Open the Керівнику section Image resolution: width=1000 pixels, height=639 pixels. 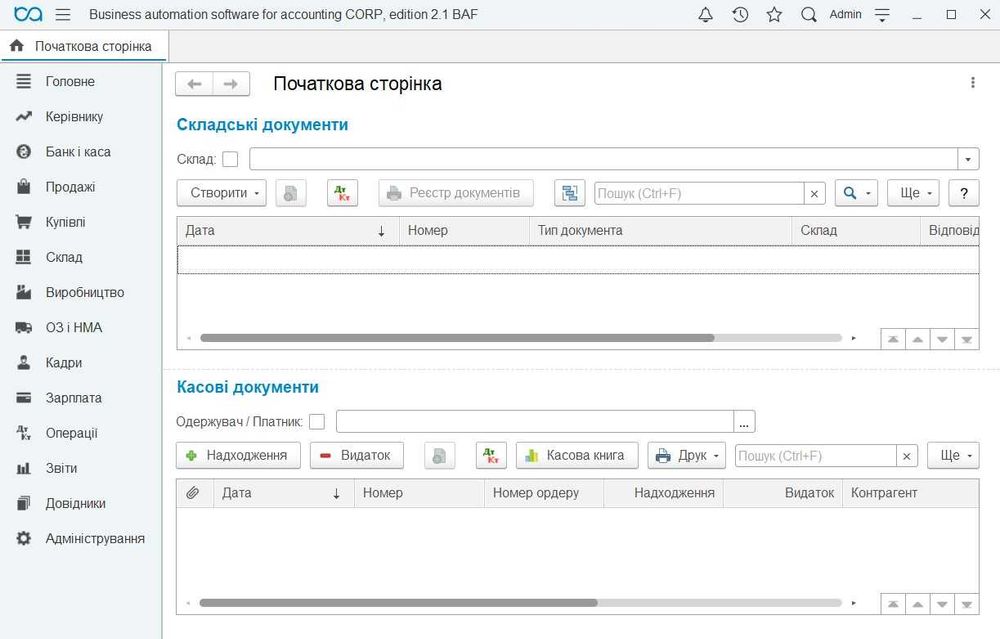[74, 117]
